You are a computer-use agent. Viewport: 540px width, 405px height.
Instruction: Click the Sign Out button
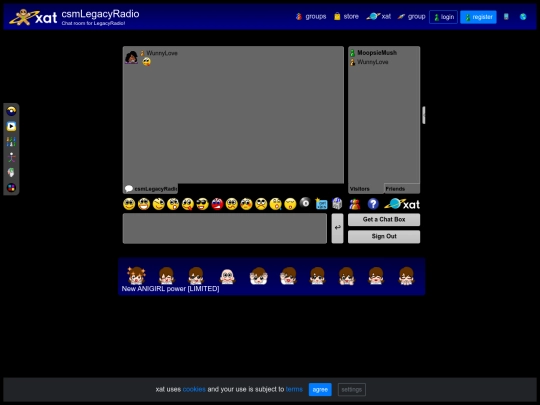click(384, 237)
